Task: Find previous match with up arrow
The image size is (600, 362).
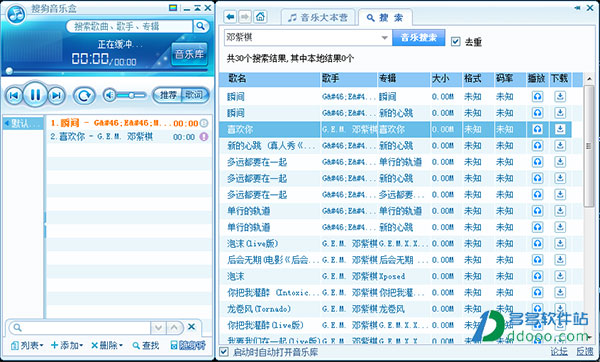Action: coord(174,328)
